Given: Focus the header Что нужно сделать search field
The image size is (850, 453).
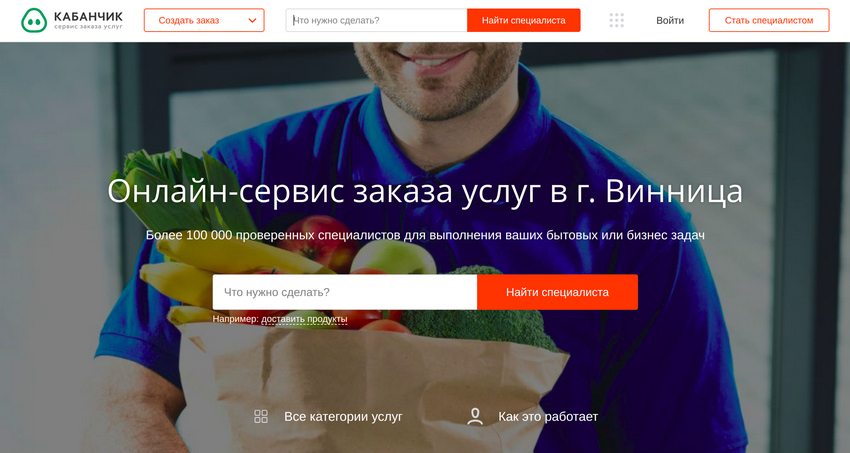Looking at the screenshot, I should (x=376, y=21).
